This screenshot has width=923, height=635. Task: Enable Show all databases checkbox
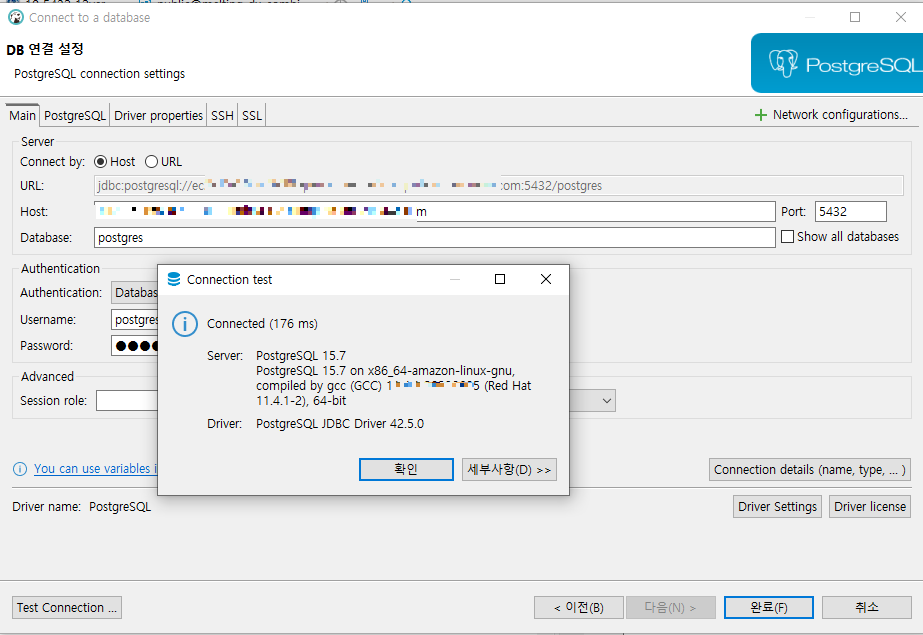pyautogui.click(x=787, y=237)
